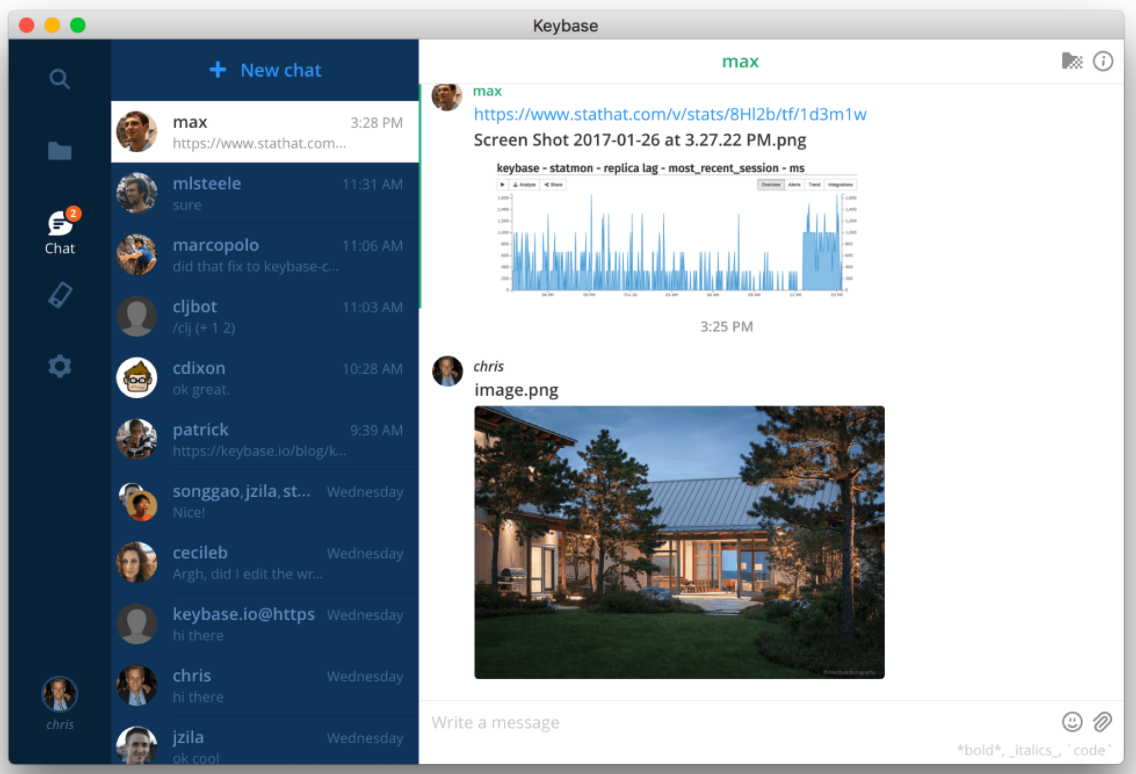Open the chat folder icon in header

1072,61
